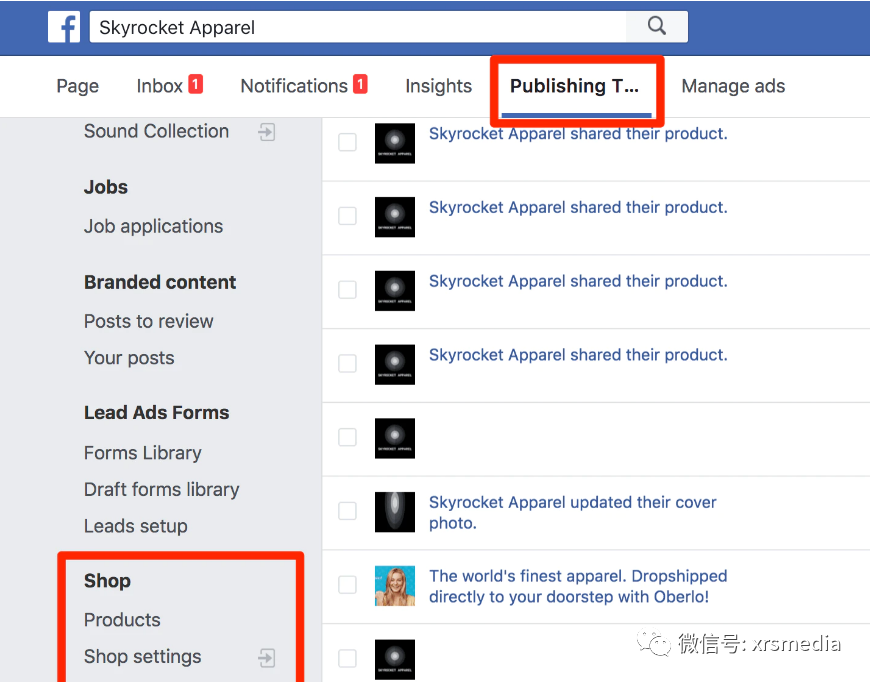This screenshot has width=870, height=682.
Task: Click the Facebook logo icon
Action: click(x=64, y=27)
